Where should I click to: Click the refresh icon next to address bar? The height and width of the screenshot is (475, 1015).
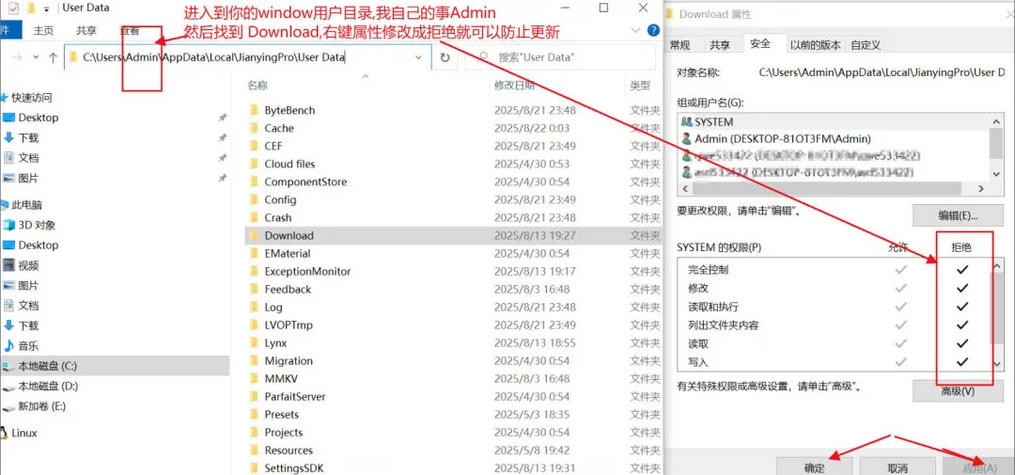(x=445, y=58)
